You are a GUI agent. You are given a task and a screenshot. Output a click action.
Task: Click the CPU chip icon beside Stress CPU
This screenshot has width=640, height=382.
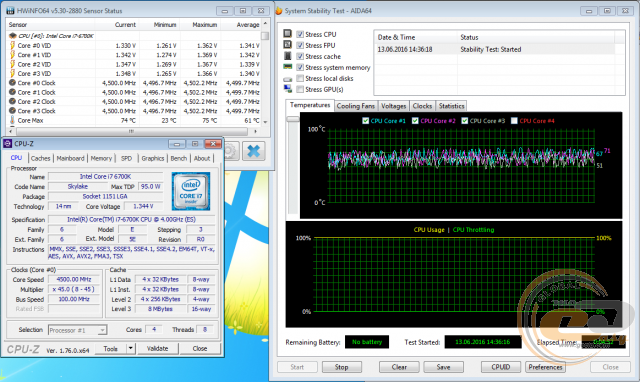(288, 33)
